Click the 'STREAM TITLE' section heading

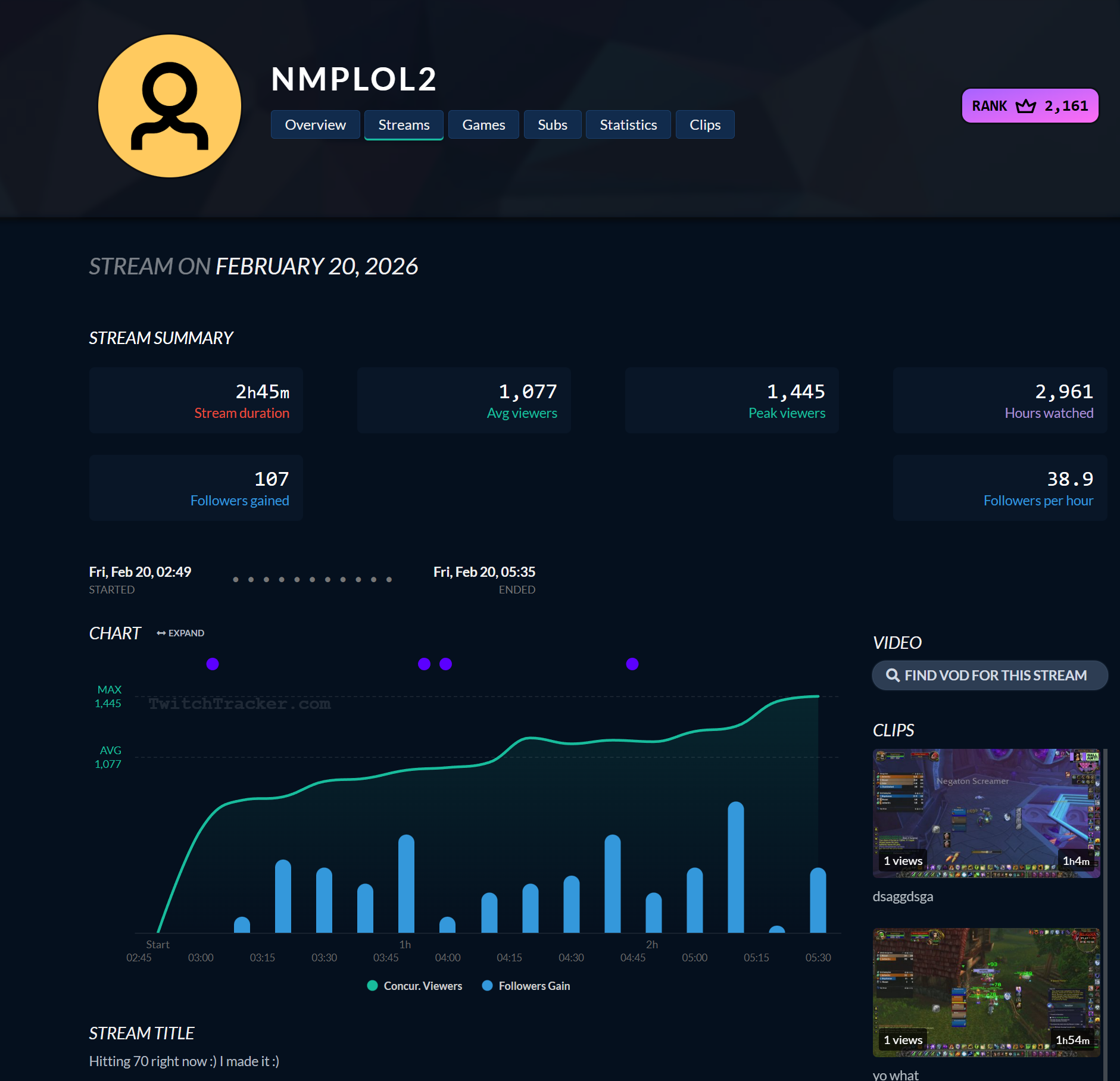click(x=142, y=1033)
